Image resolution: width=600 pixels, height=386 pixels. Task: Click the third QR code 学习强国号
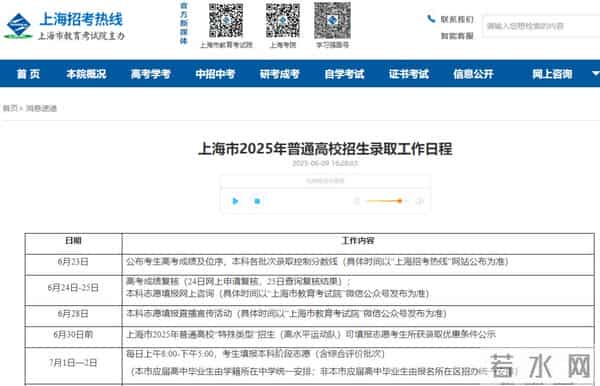[332, 21]
